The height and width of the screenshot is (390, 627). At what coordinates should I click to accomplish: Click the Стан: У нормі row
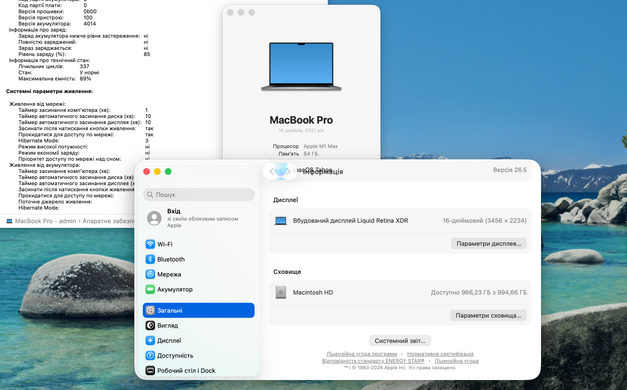coord(58,72)
